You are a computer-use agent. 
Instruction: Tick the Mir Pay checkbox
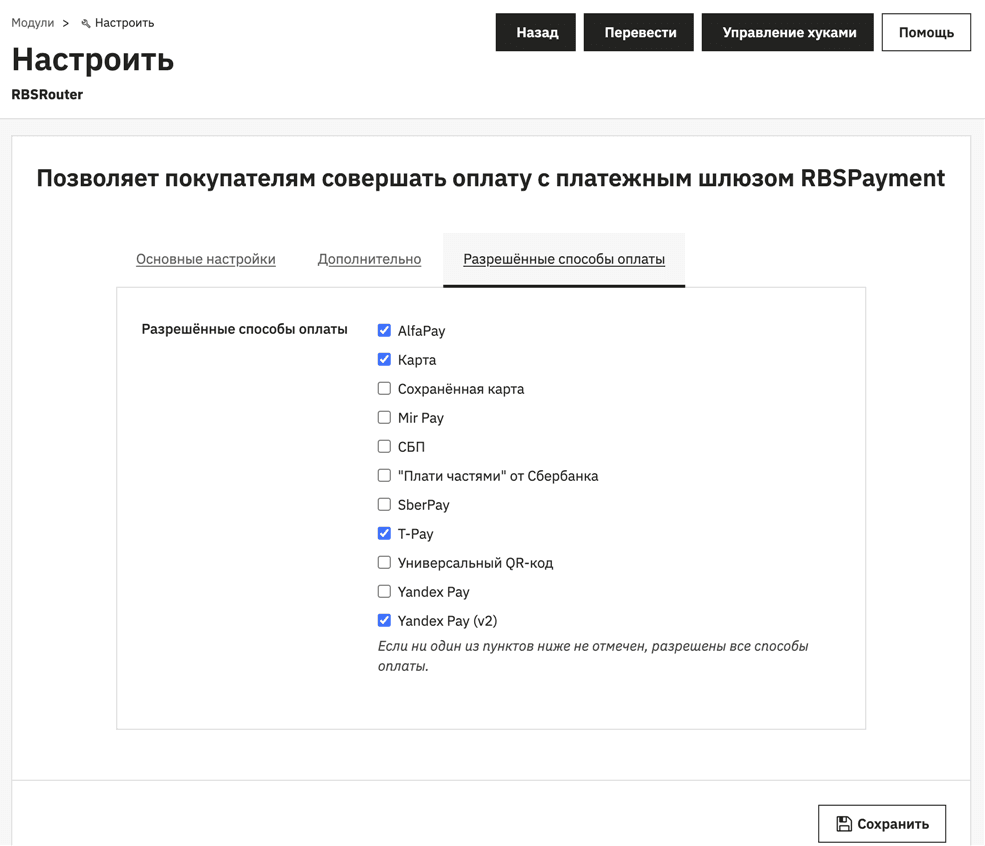[x=384, y=417]
